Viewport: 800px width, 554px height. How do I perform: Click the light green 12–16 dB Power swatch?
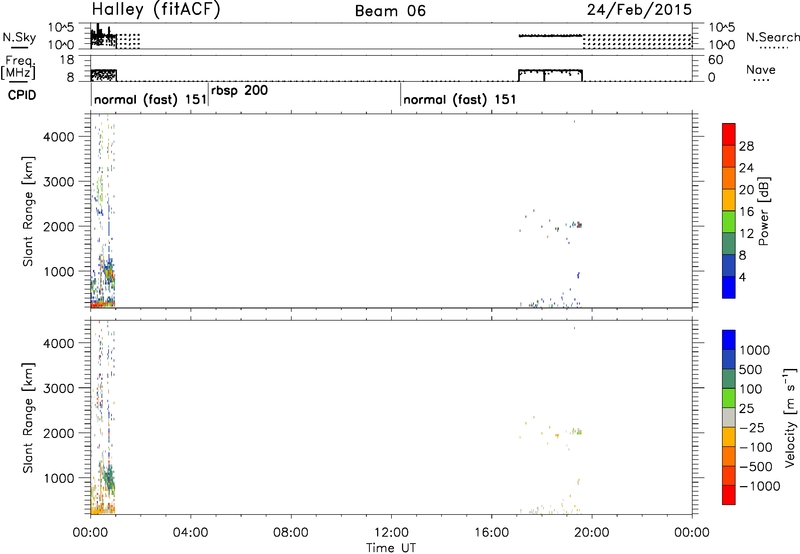pyautogui.click(x=729, y=221)
